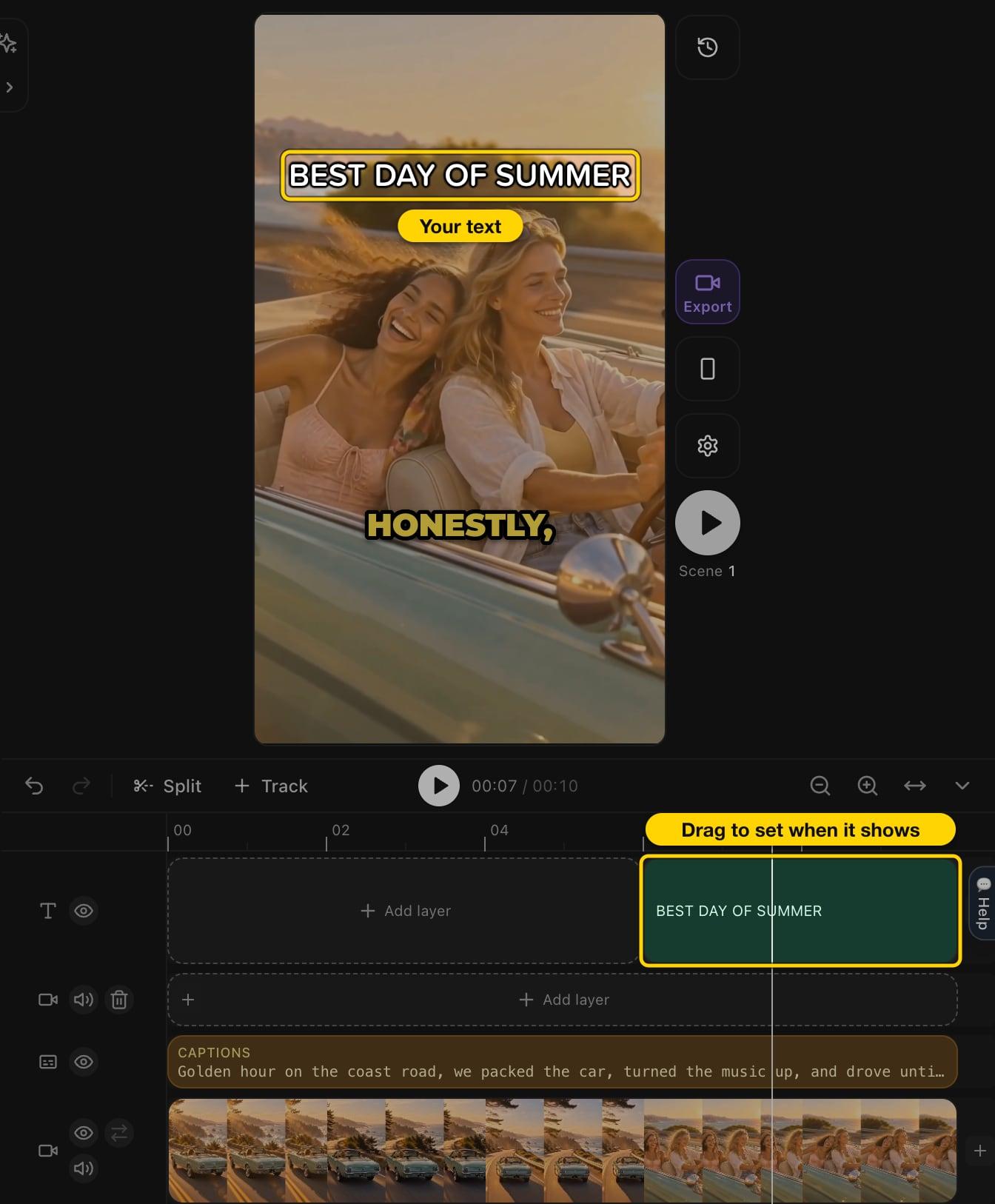Click the video filmstrip clip thumbnail
This screenshot has width=995, height=1204.
(563, 1151)
